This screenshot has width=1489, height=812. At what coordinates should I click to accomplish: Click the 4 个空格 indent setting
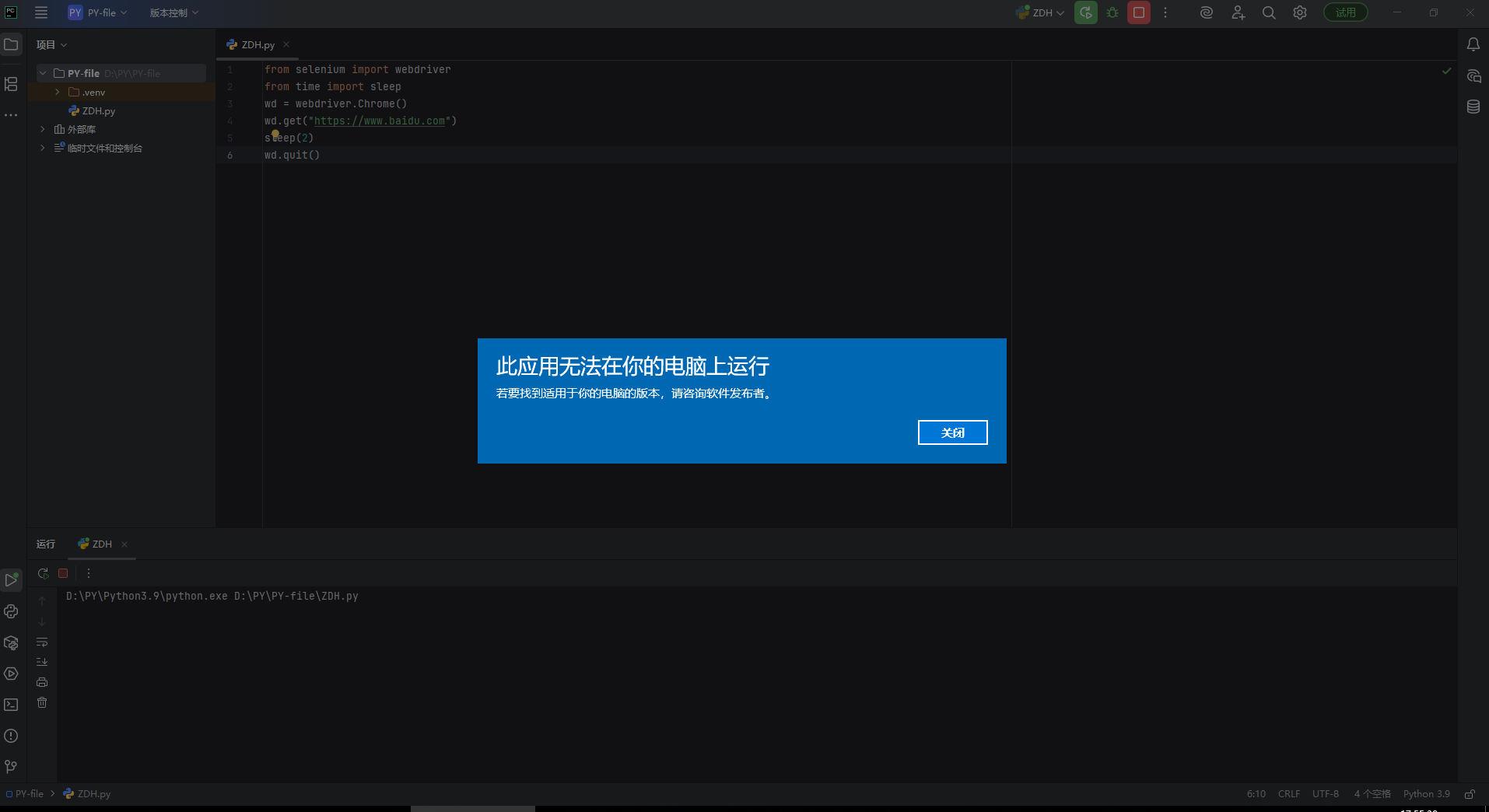pos(1372,794)
